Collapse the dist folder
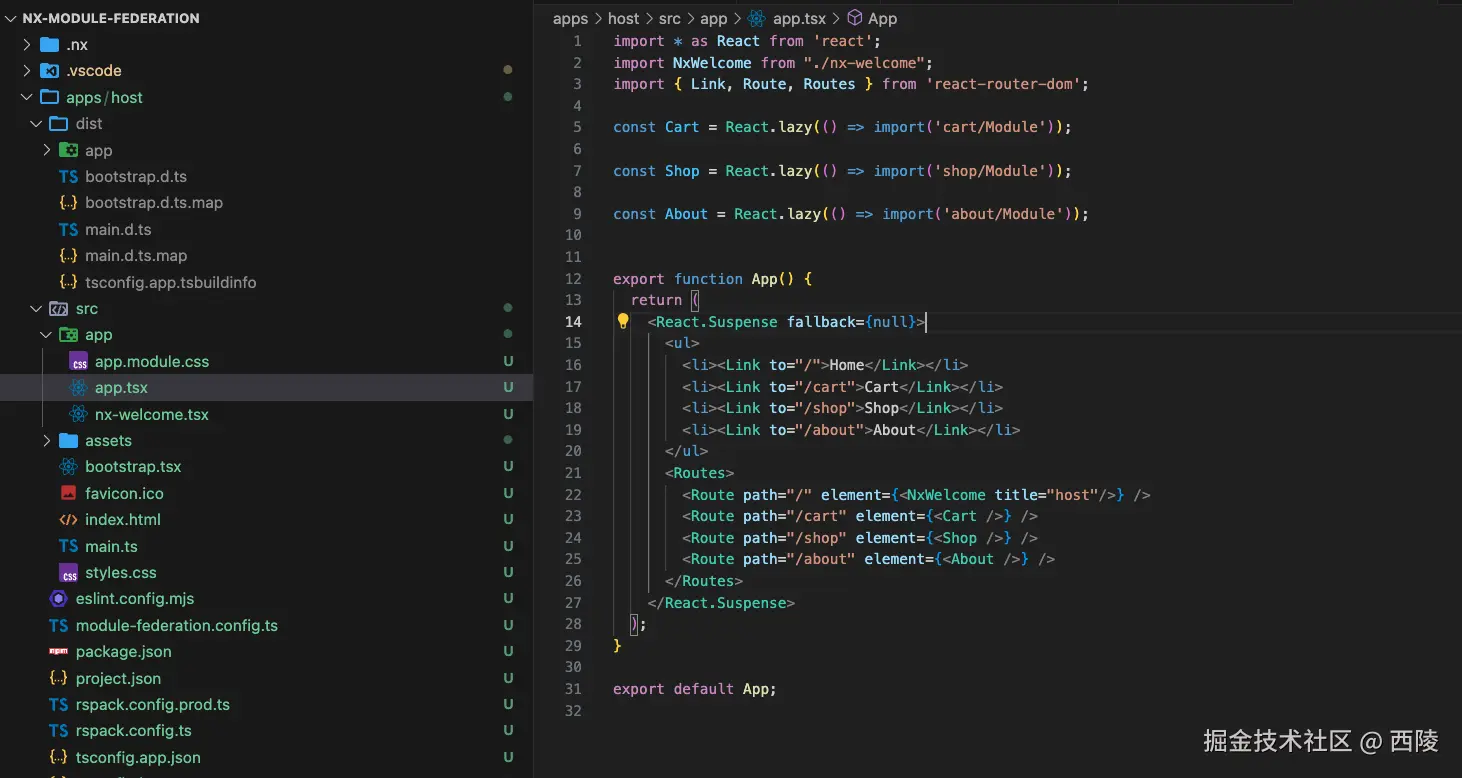This screenshot has width=1462, height=778. [x=37, y=124]
